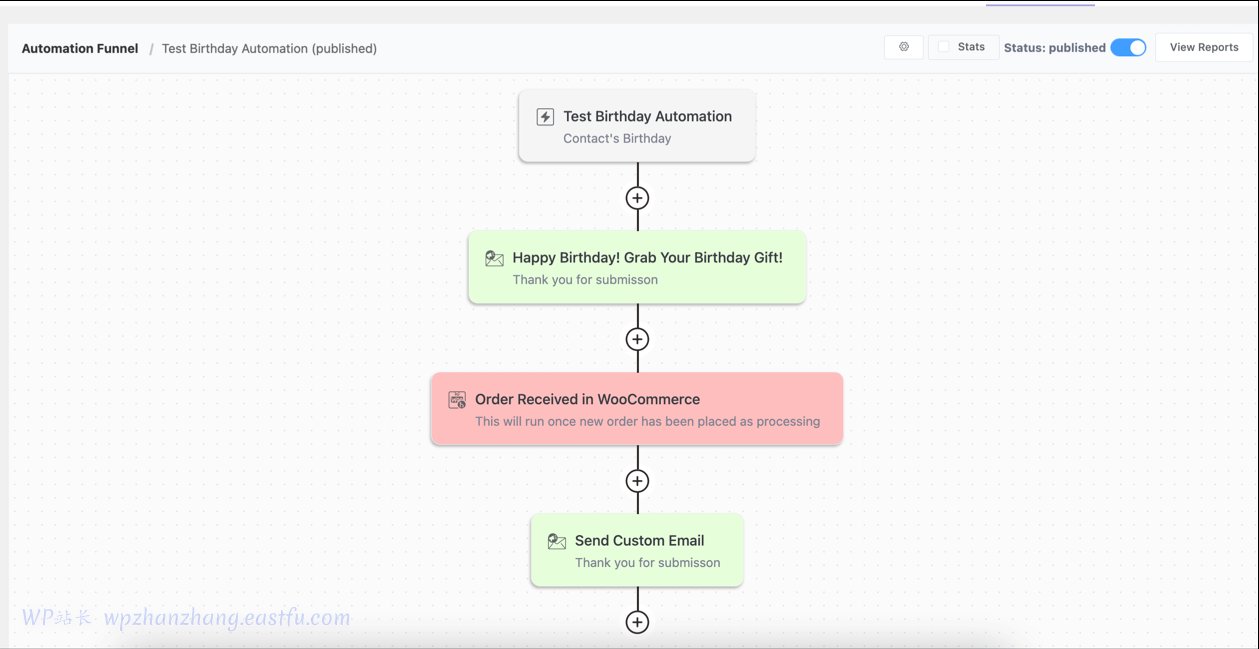Add step below Happy Birthday email block

coord(637,339)
